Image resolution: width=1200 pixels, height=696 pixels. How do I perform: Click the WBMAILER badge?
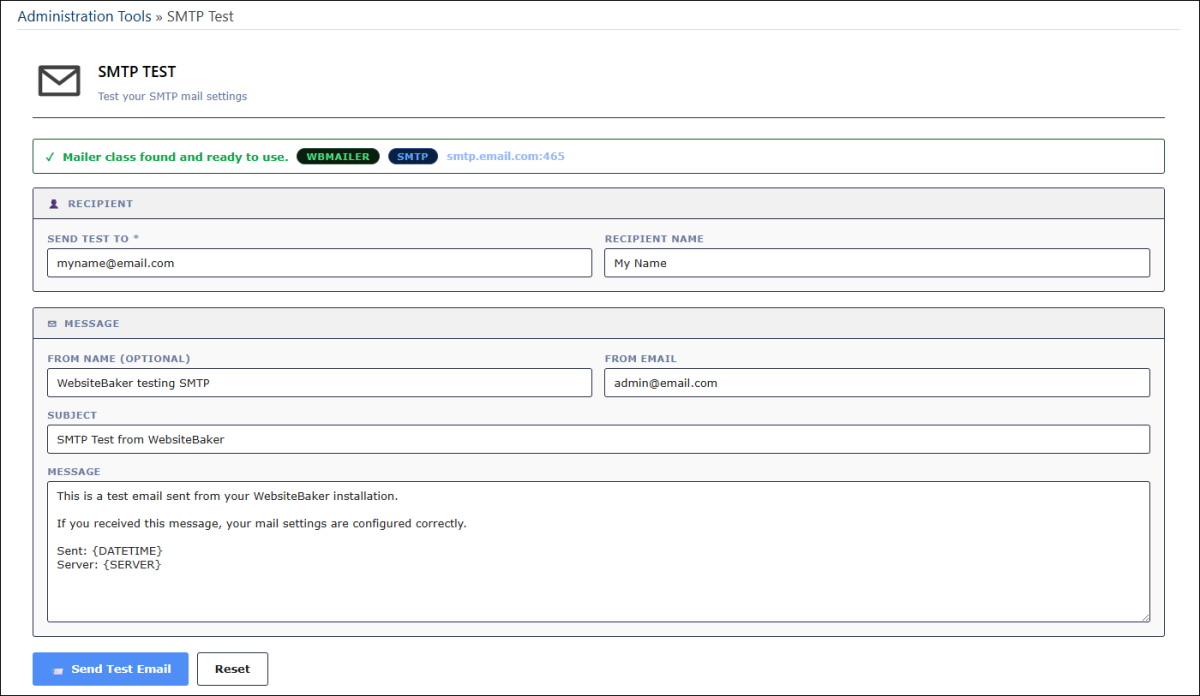[338, 157]
